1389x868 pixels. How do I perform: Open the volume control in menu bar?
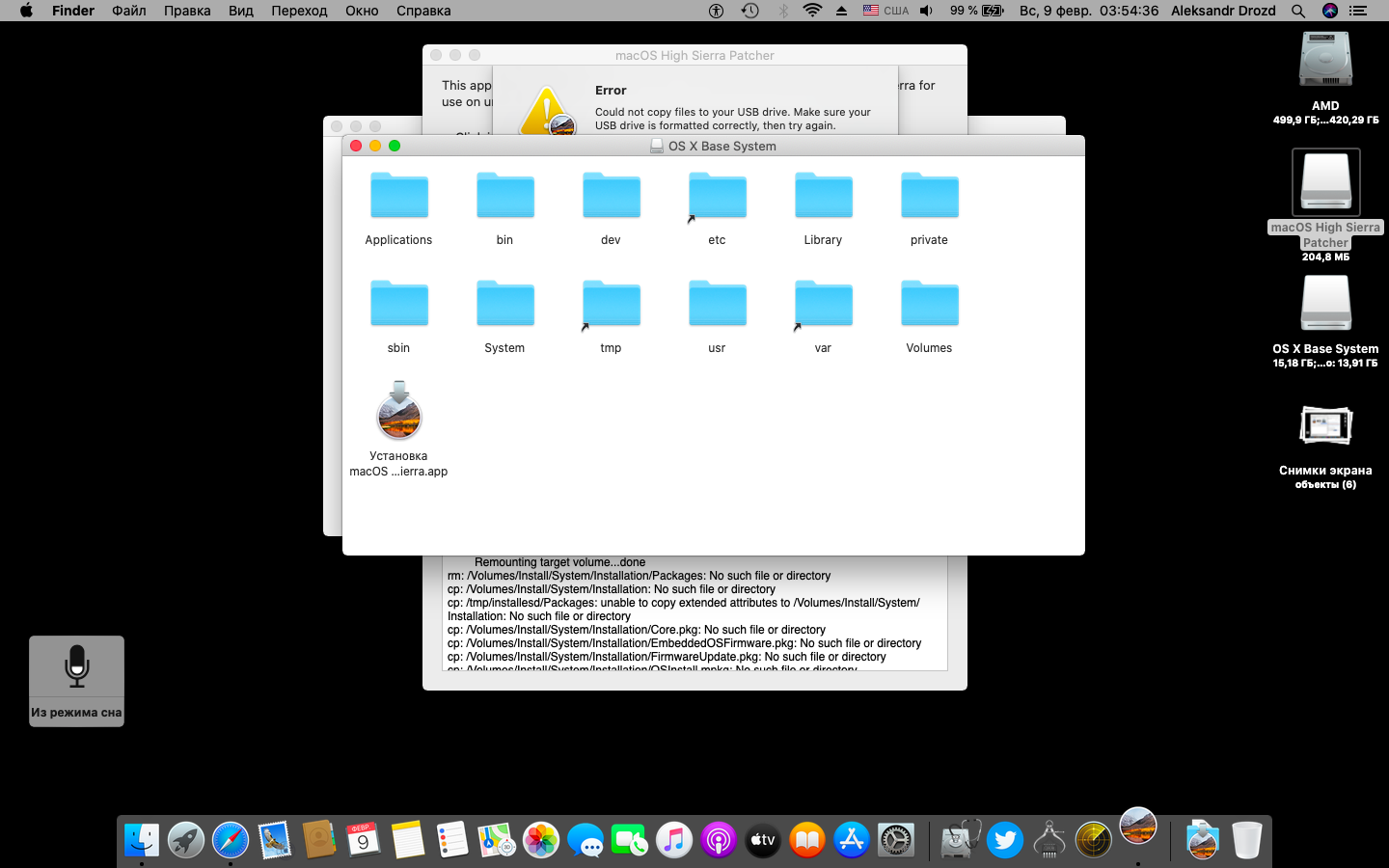[926, 11]
